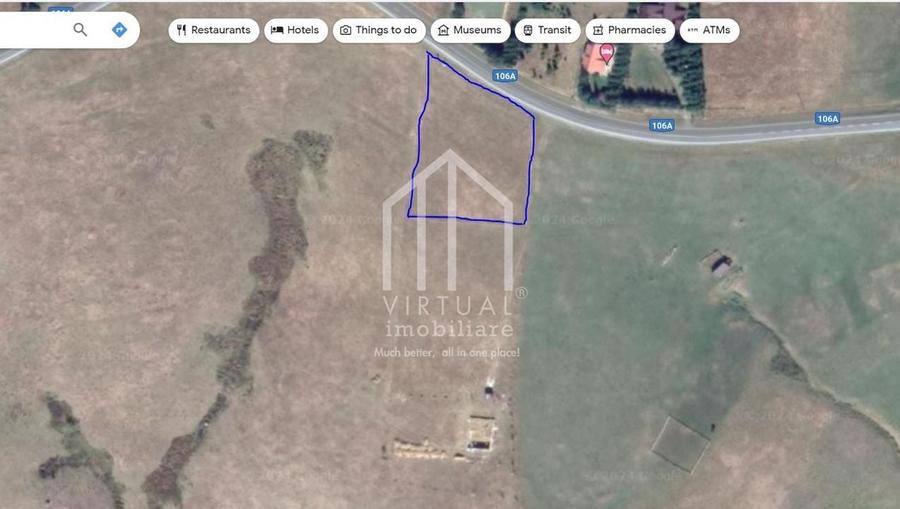The height and width of the screenshot is (509, 900).
Task: Filter map by Hotels
Action: click(x=296, y=30)
